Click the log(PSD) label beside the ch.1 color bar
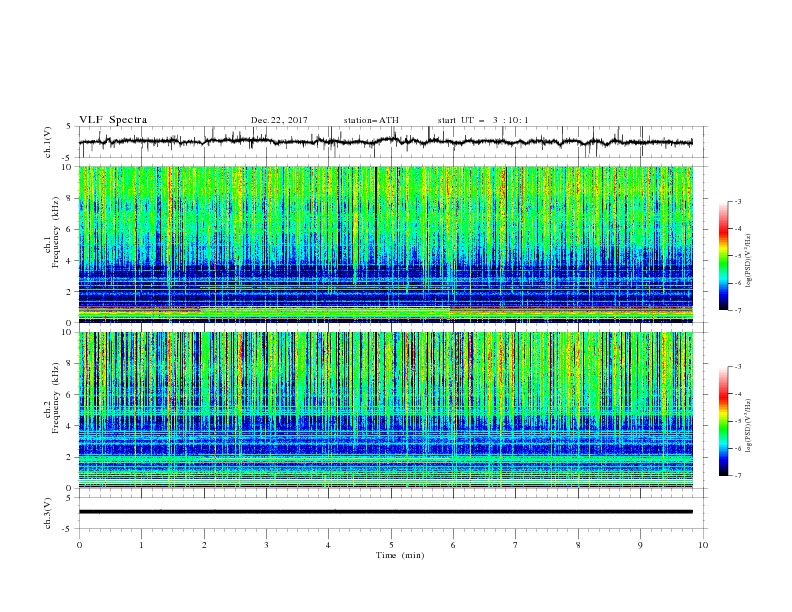This screenshot has height=612, width=792. tap(748, 261)
